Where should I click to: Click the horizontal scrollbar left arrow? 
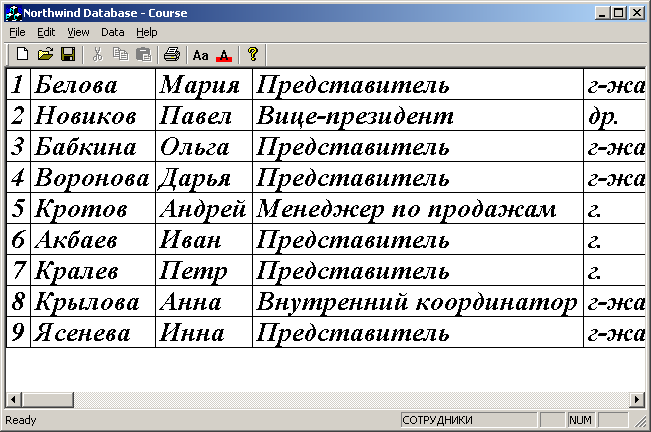click(x=13, y=400)
